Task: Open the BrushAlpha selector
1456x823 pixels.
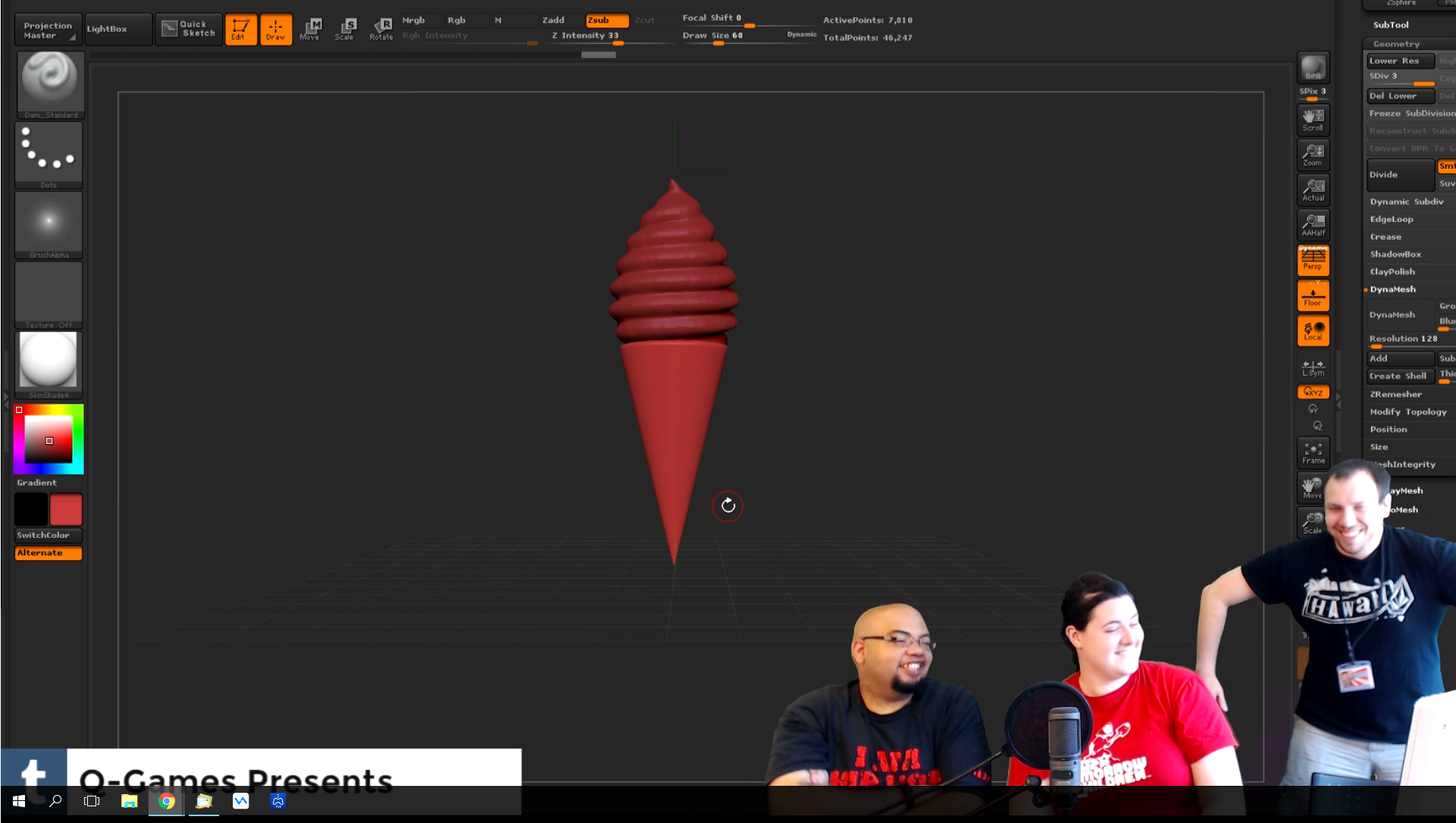Action: [49, 225]
